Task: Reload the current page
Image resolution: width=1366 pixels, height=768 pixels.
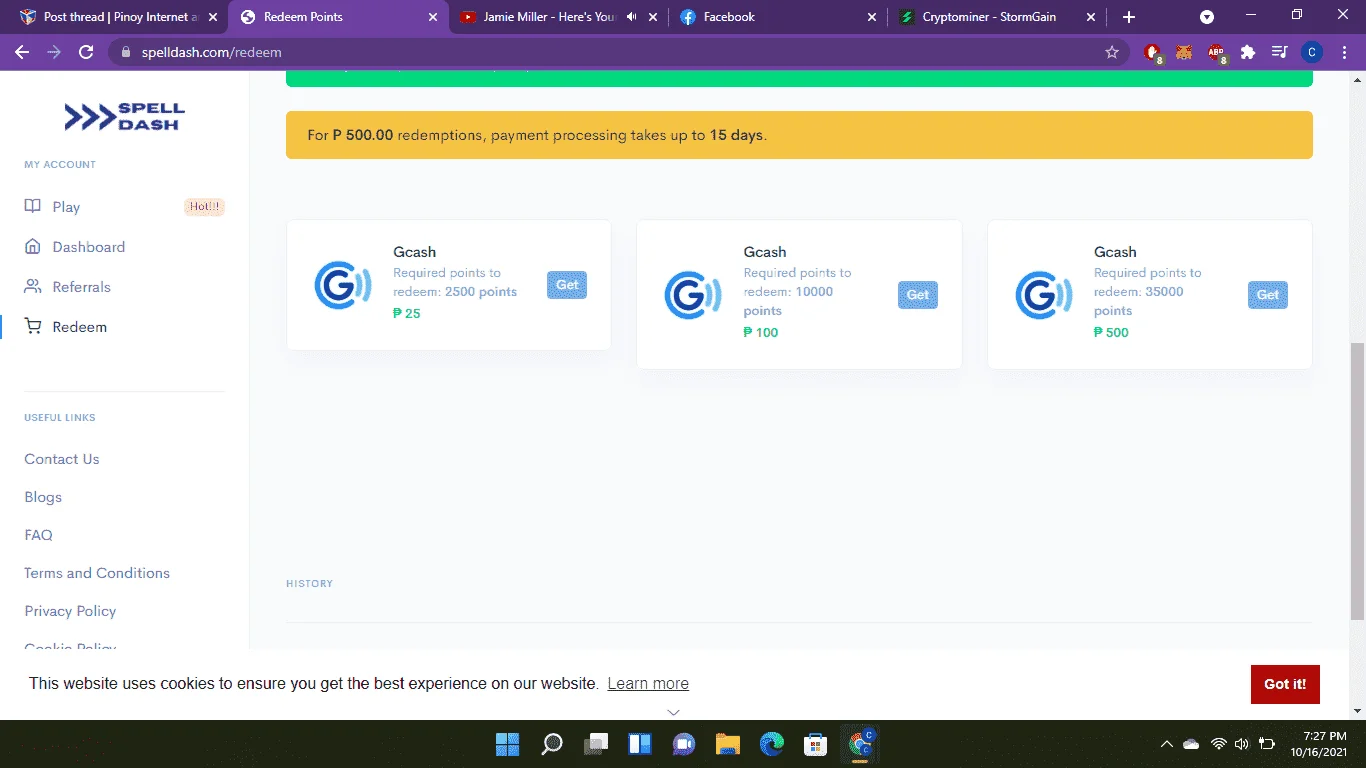Action: click(x=86, y=52)
